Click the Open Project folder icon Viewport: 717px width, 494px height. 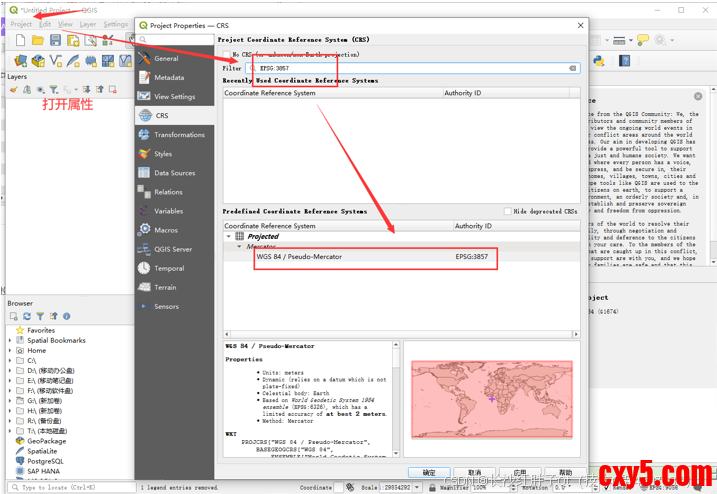[37, 40]
